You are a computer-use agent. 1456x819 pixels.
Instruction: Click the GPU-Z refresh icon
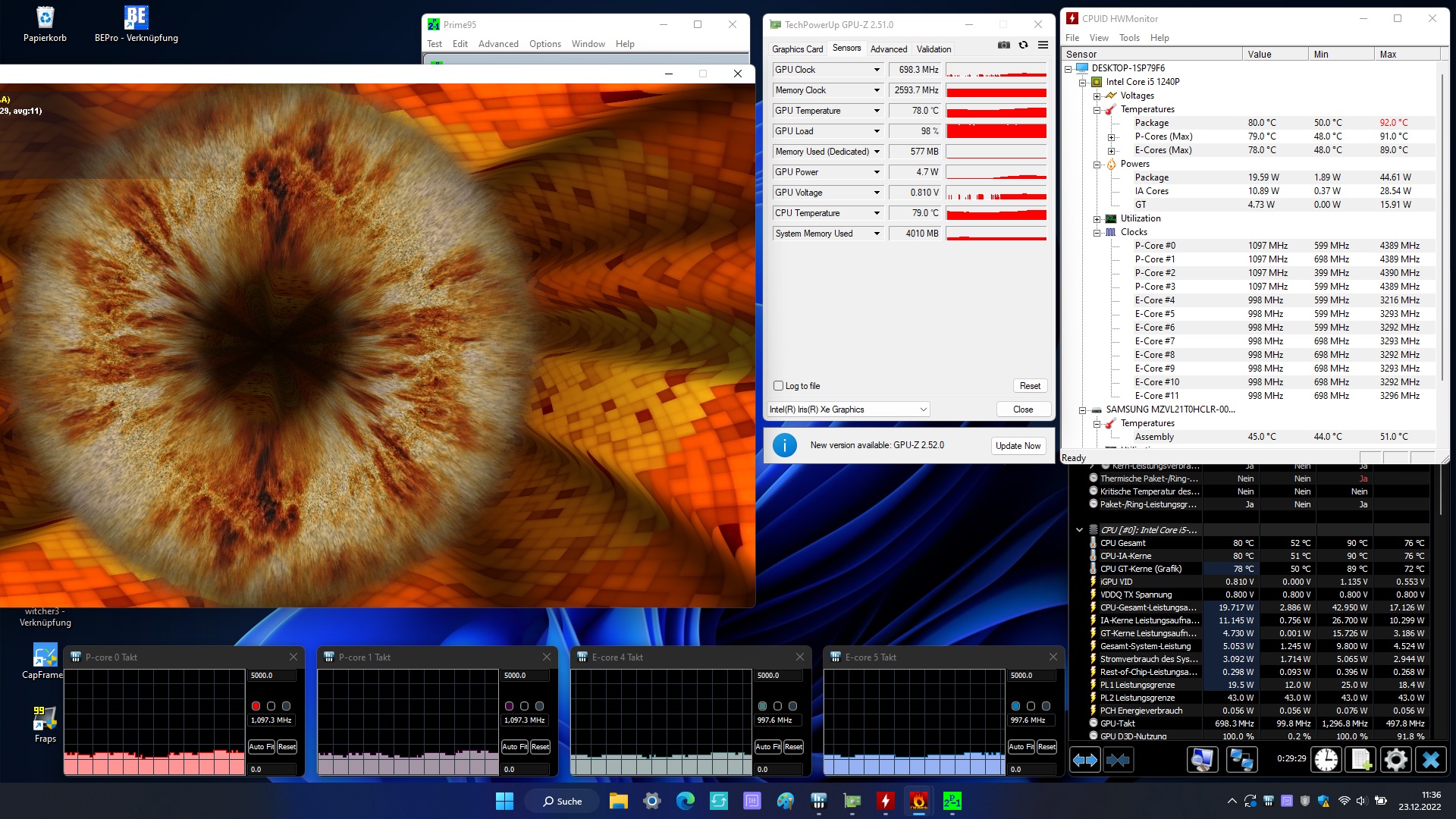1023,45
